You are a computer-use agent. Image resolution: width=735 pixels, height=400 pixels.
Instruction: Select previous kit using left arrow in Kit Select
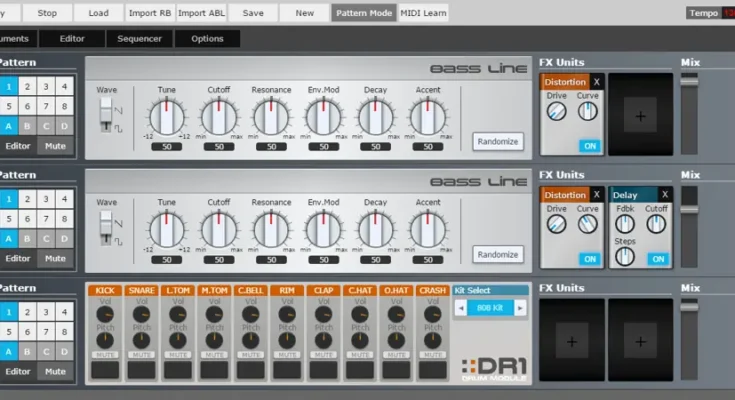pyautogui.click(x=461, y=308)
